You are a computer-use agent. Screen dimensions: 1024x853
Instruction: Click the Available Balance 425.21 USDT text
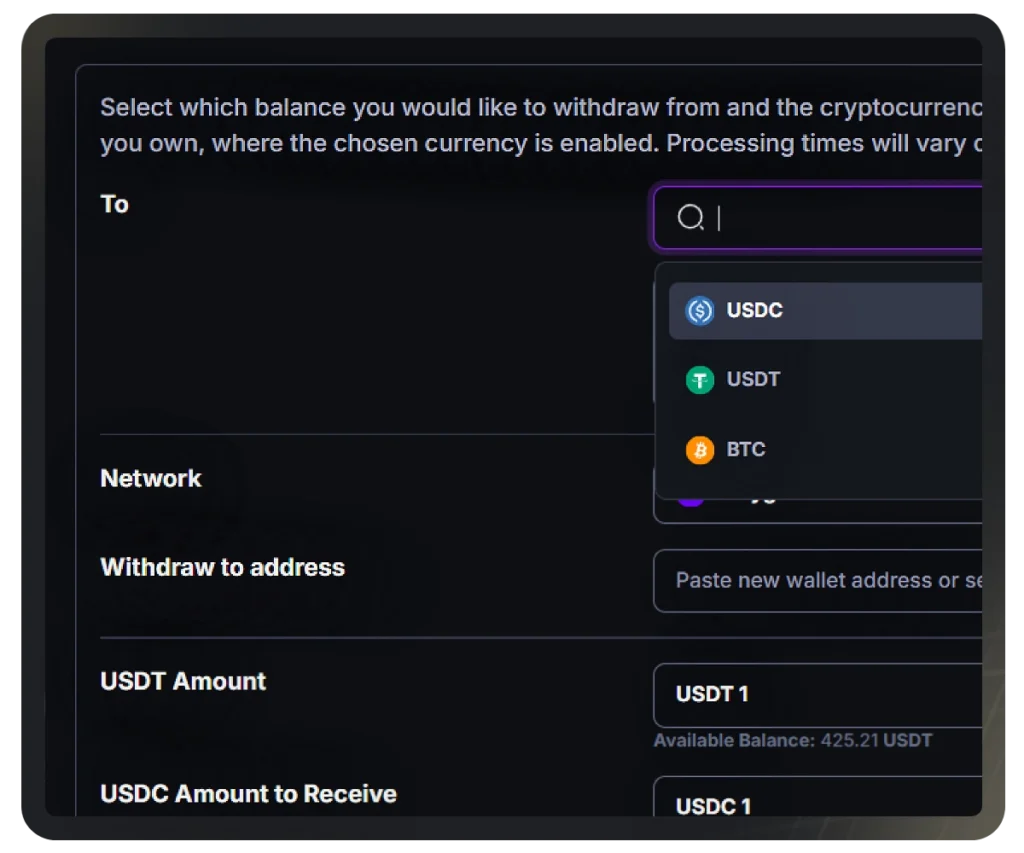[793, 741]
